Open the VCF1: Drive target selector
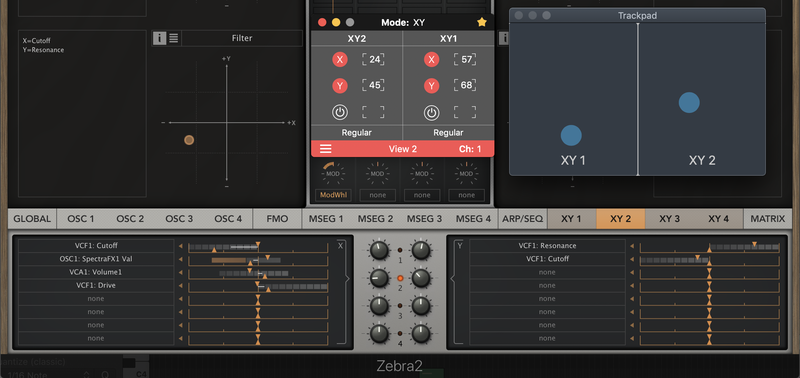 coord(96,286)
